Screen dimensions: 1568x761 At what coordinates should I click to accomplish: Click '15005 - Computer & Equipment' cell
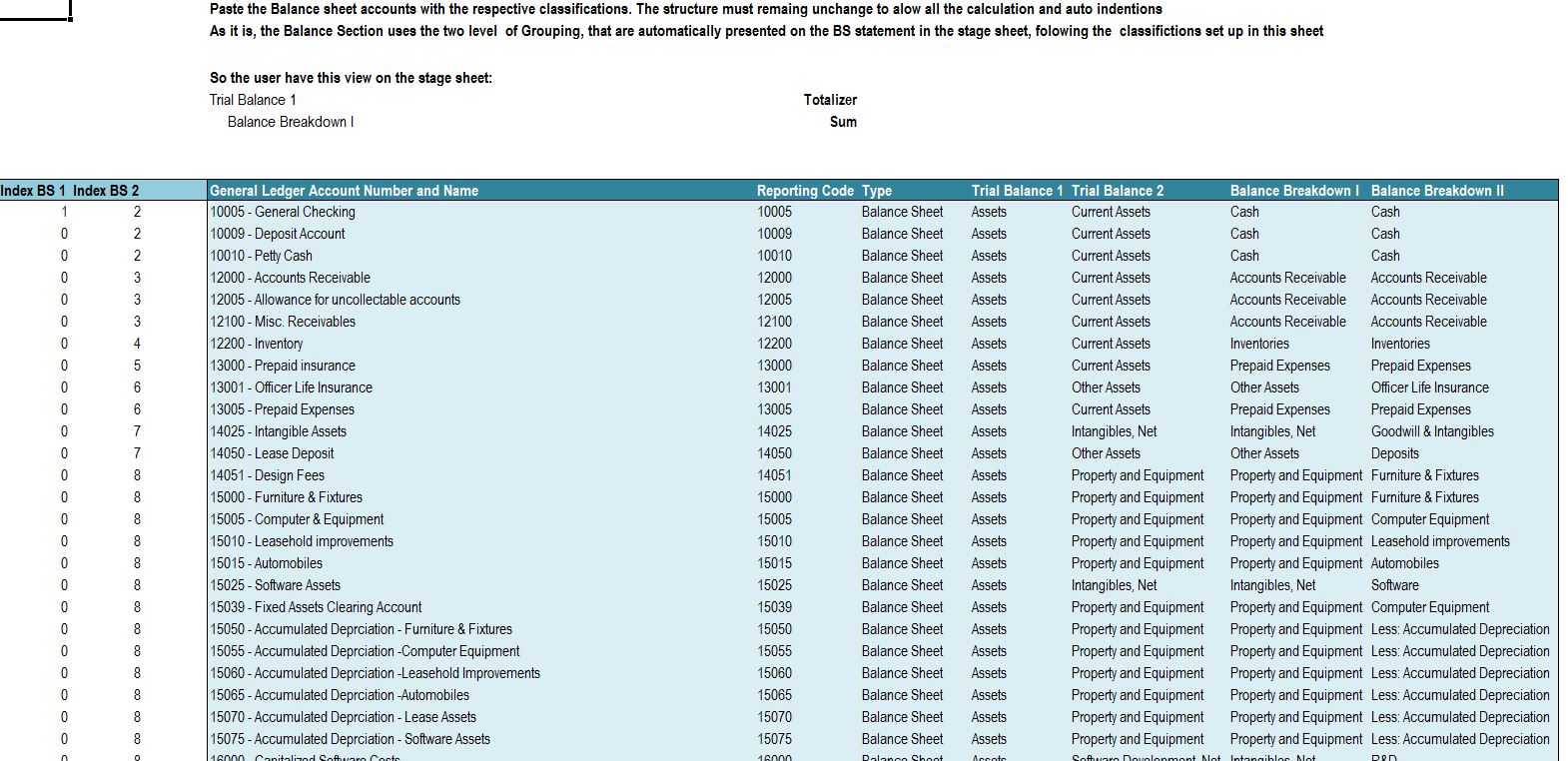click(297, 519)
